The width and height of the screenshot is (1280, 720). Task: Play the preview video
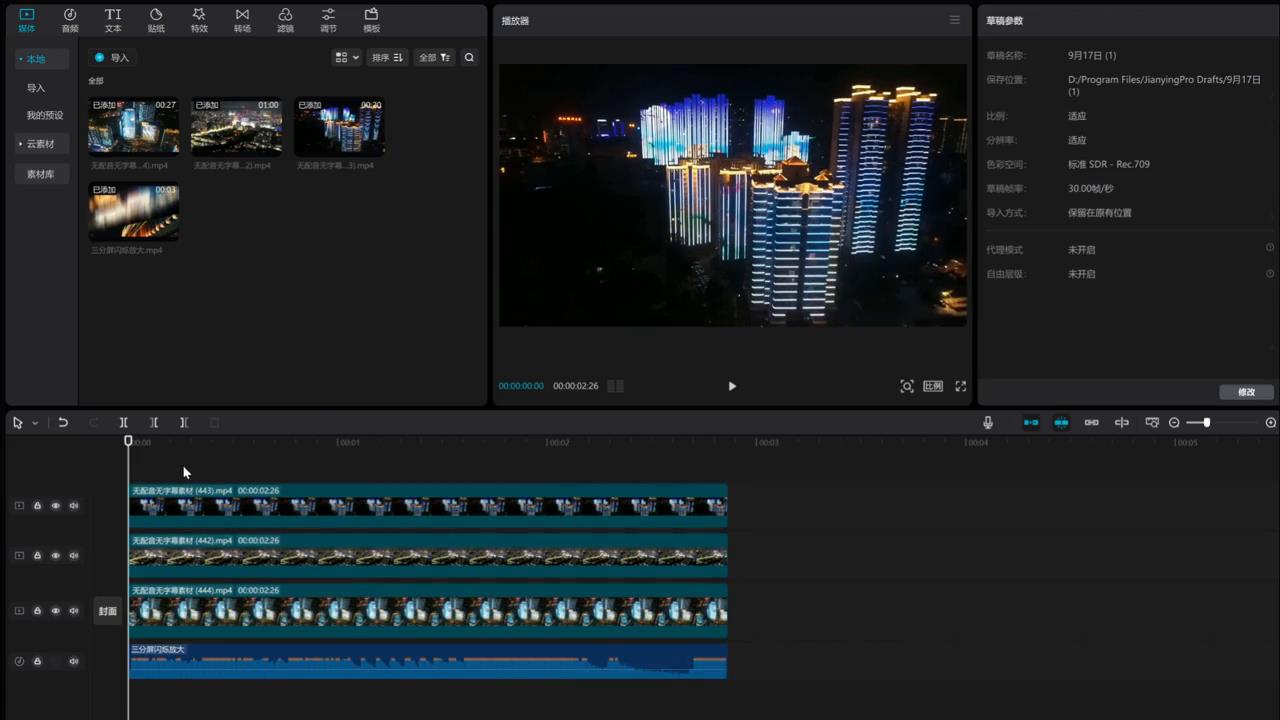click(732, 386)
